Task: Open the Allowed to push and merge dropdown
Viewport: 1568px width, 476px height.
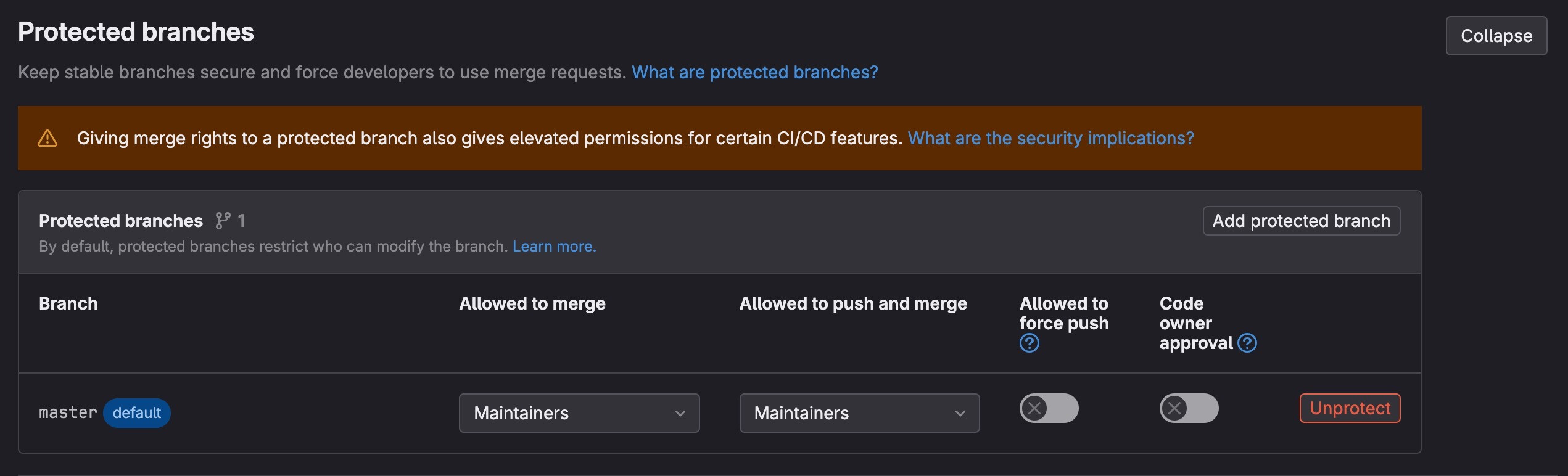Action: pos(859,413)
